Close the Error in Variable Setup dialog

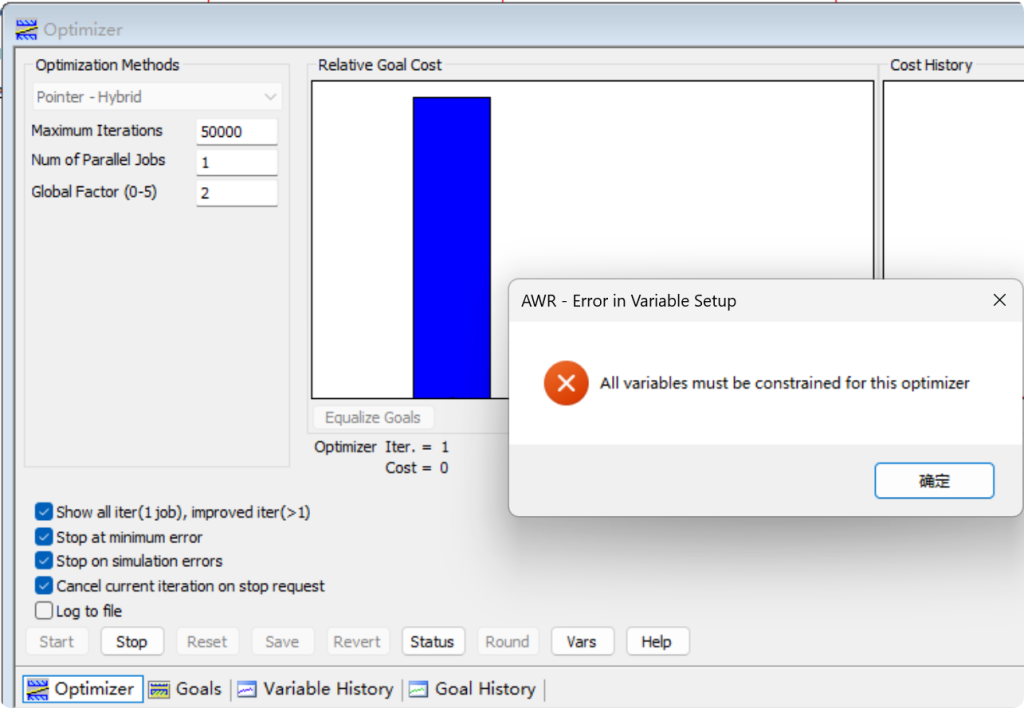point(999,300)
